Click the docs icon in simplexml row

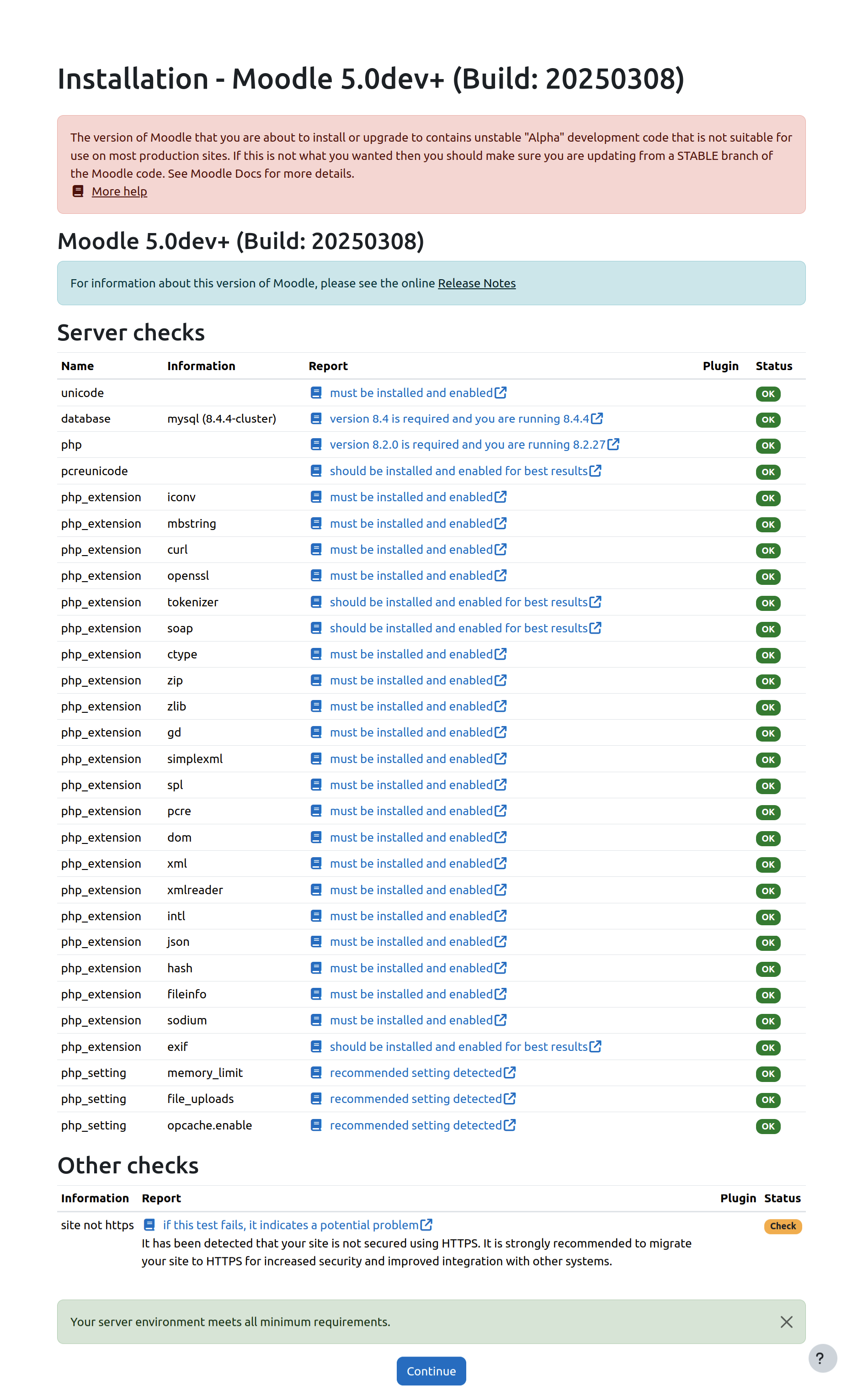click(316, 759)
